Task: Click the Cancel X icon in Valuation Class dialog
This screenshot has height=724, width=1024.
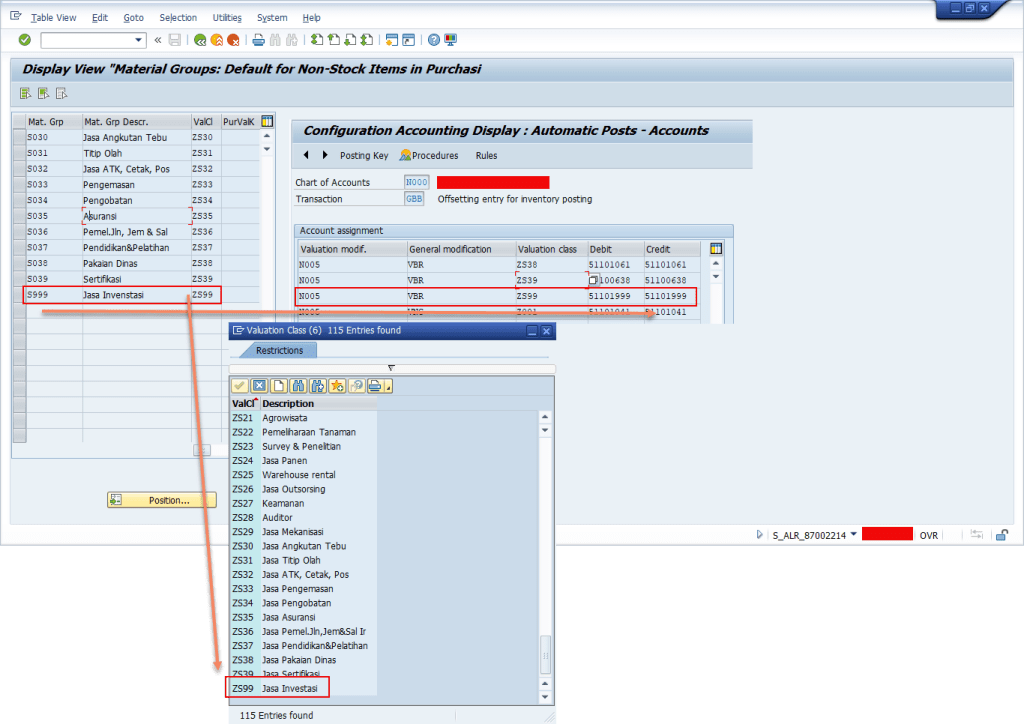Action: coord(259,386)
